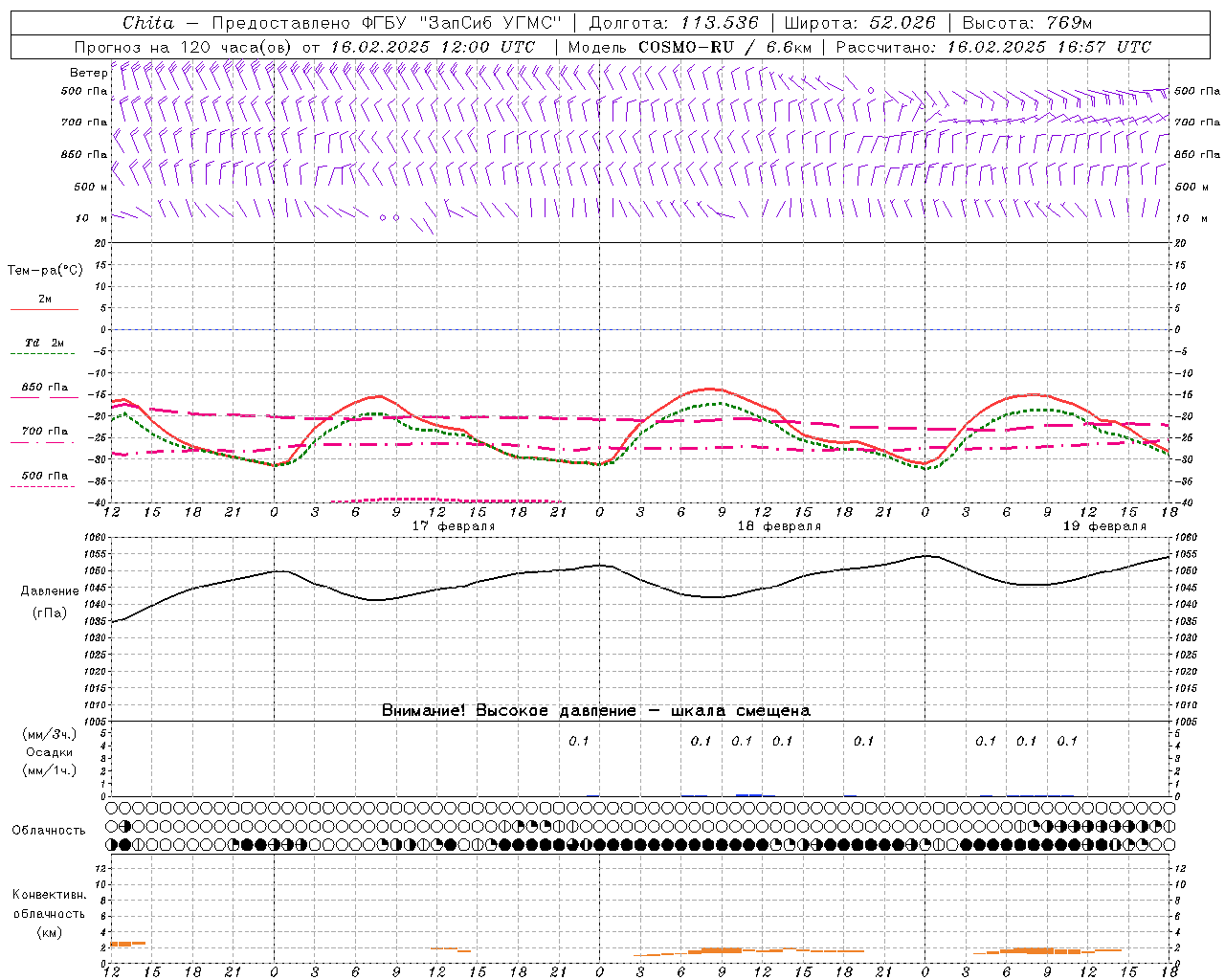Click the station name "Chita" in the header
Image resolution: width=1225 pixels, height=980 pixels.
[148, 22]
